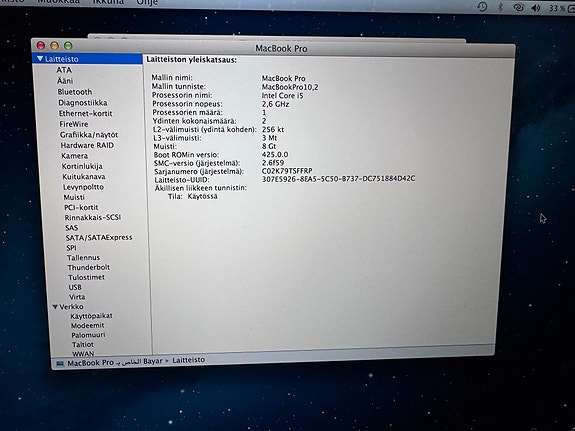Click Laitteisto in the bottom path bar

(188, 360)
